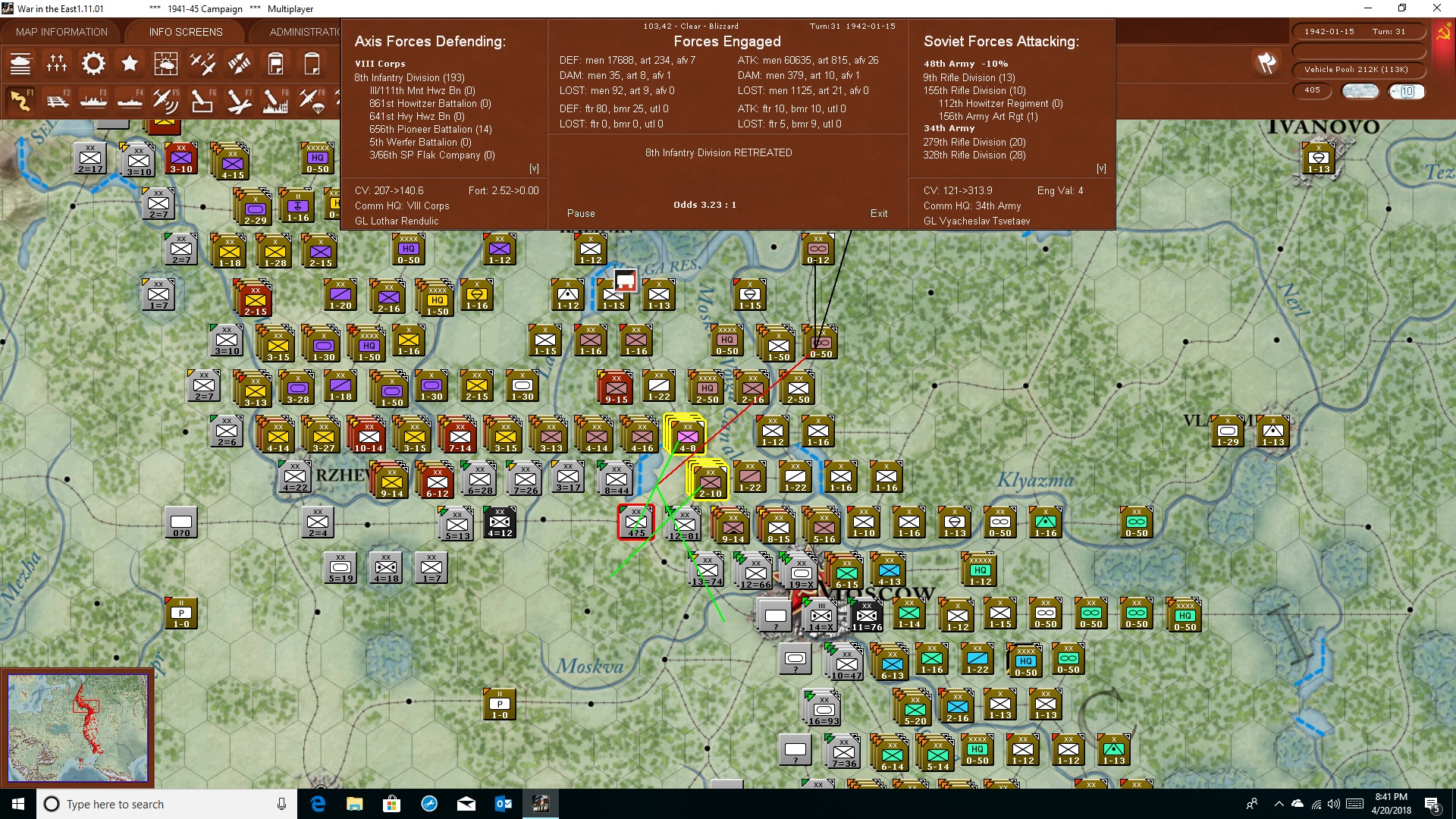Viewport: 1456px width, 819px height.
Task: Select the grey 0?0 unit counter
Action: point(181,523)
